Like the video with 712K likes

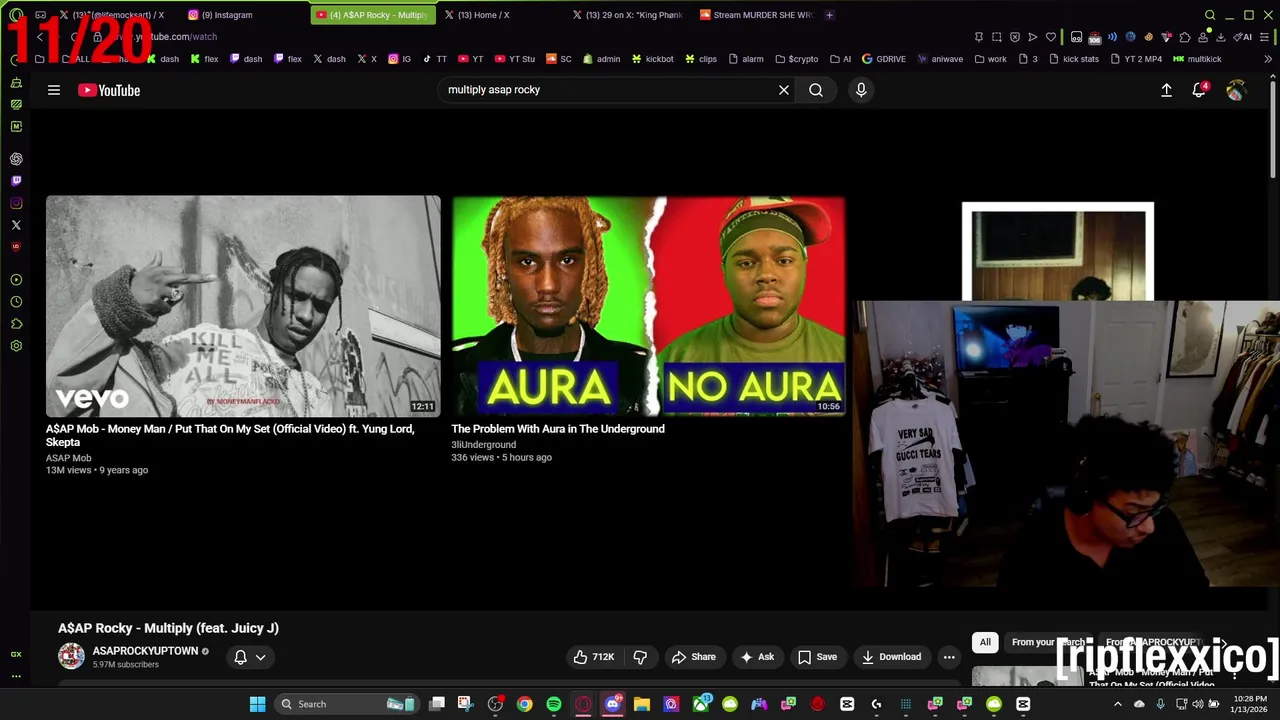click(594, 657)
